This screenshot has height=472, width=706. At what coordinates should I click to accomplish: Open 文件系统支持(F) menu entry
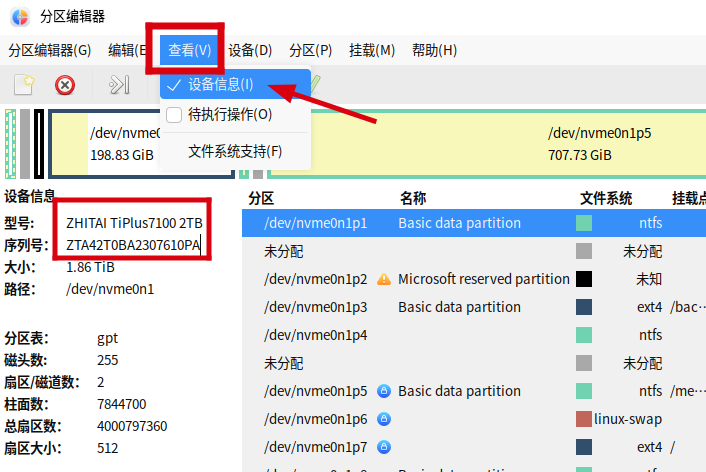[235, 151]
